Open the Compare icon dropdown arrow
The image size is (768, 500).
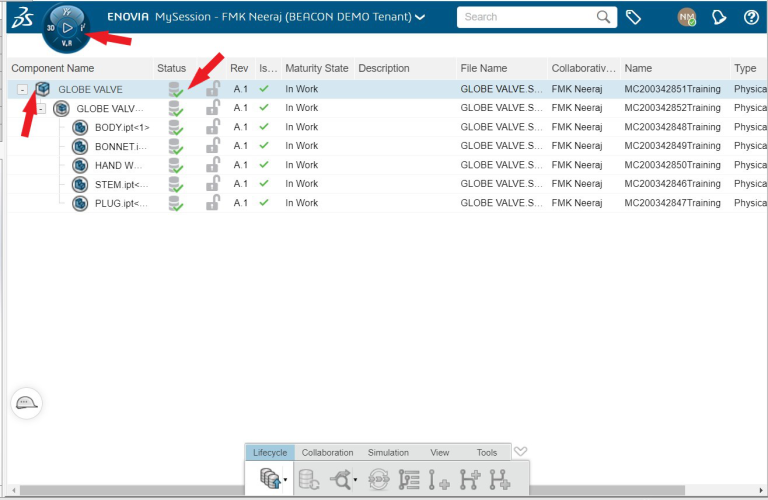coord(355,480)
